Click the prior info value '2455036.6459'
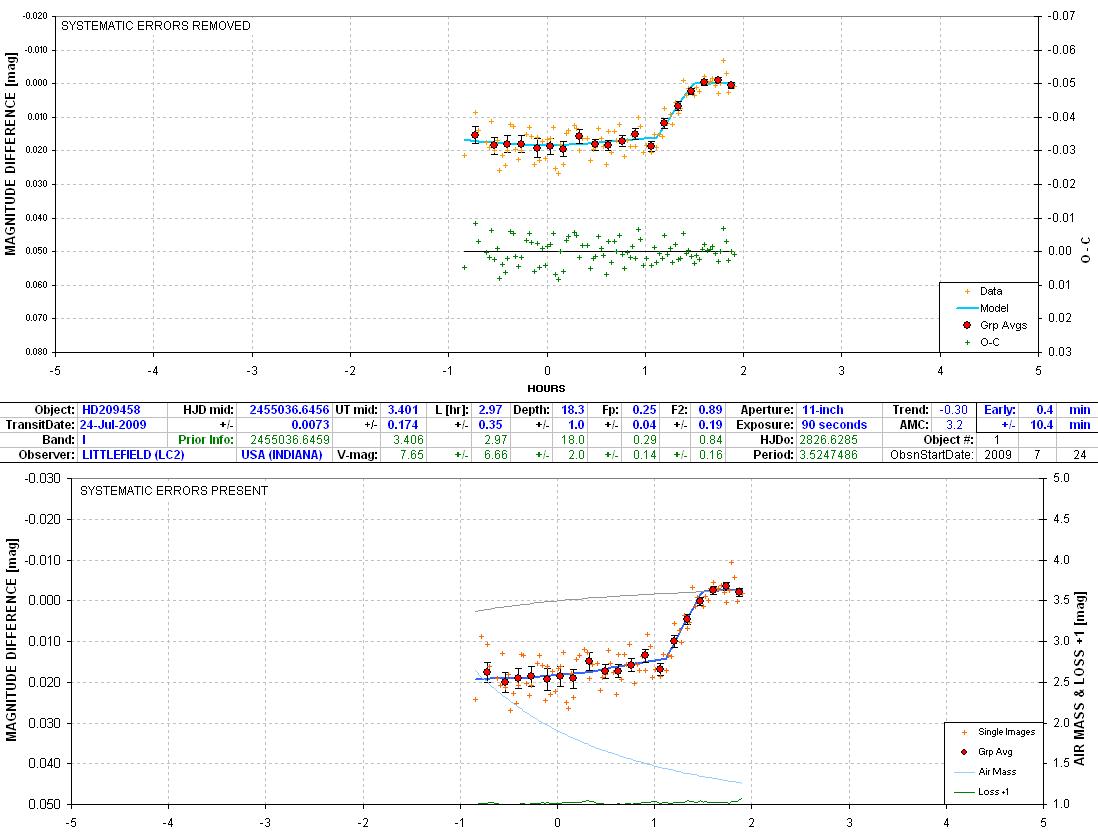This screenshot has width=1098, height=833. click(x=289, y=440)
